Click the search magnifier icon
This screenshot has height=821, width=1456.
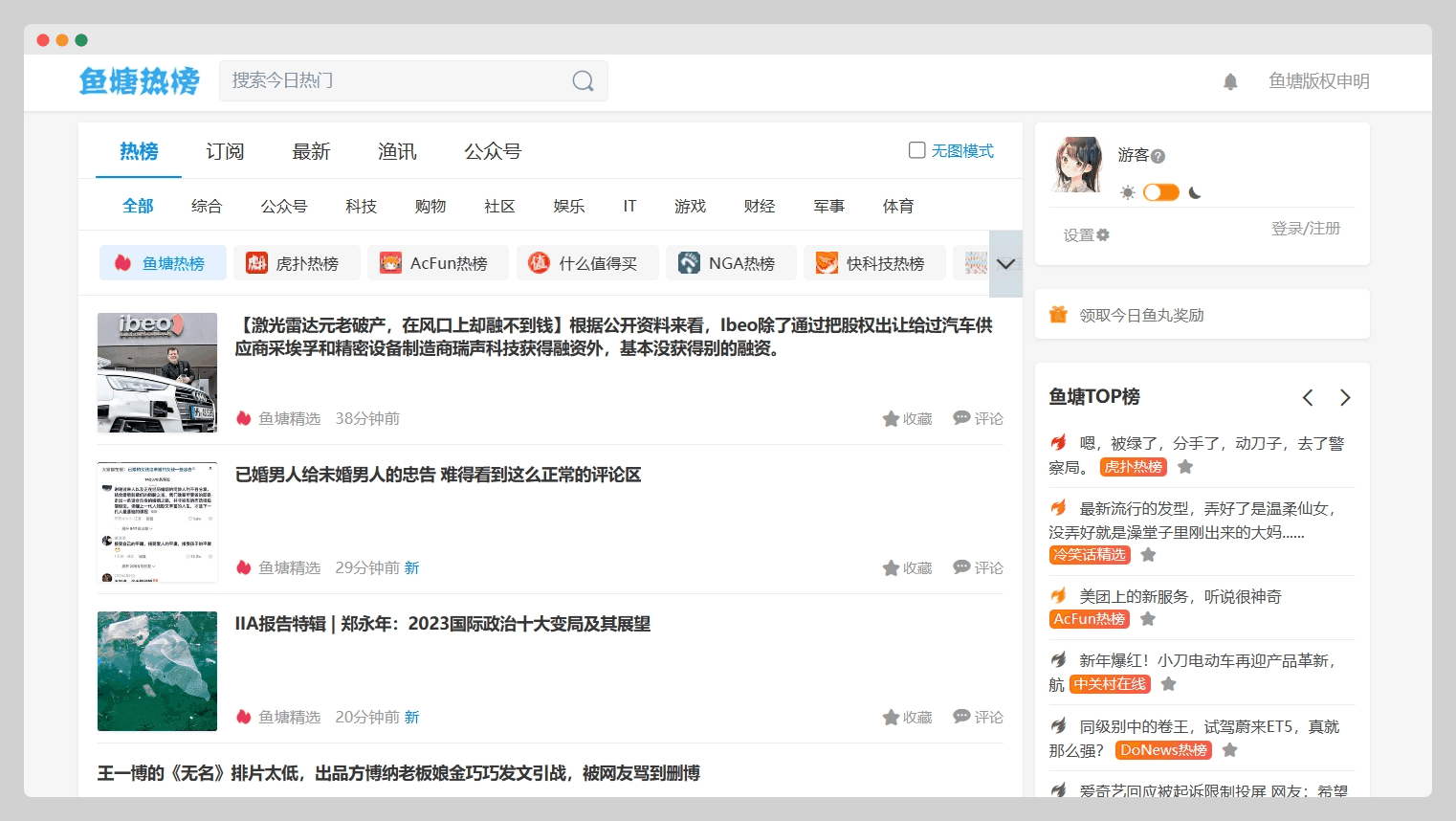pyautogui.click(x=583, y=81)
